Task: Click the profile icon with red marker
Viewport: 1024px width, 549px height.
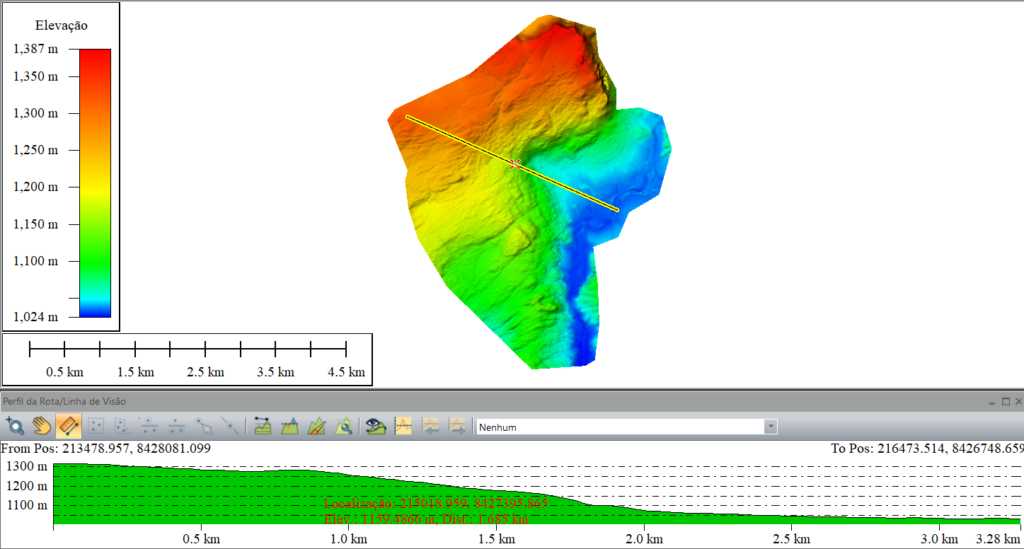Action: 289,427
